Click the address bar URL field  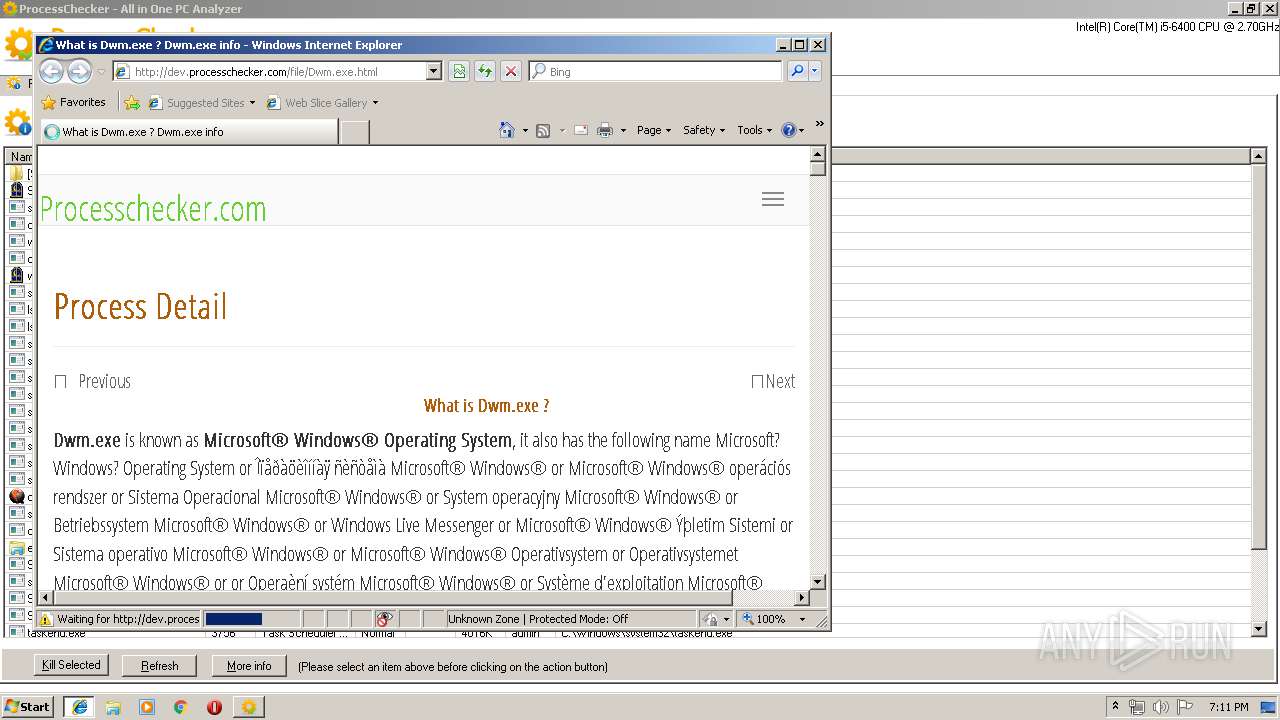(x=270, y=72)
